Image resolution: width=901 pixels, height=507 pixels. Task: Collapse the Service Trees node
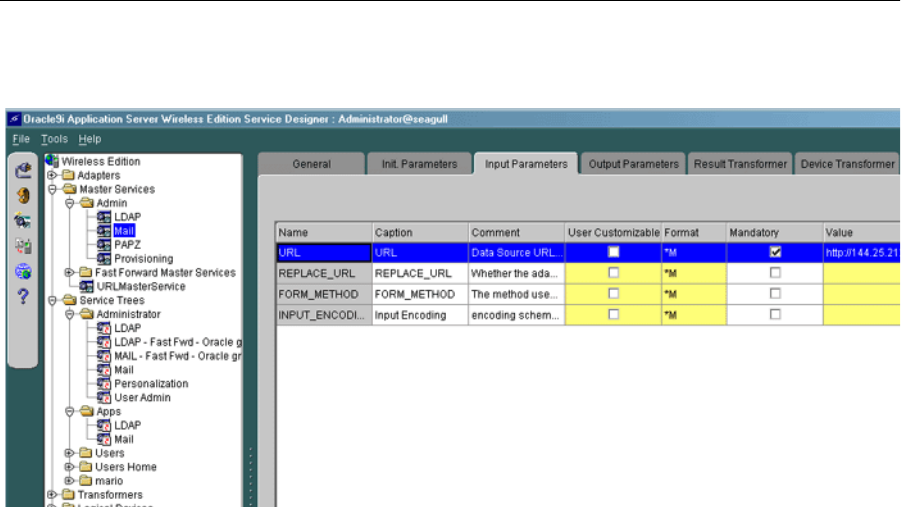point(52,300)
